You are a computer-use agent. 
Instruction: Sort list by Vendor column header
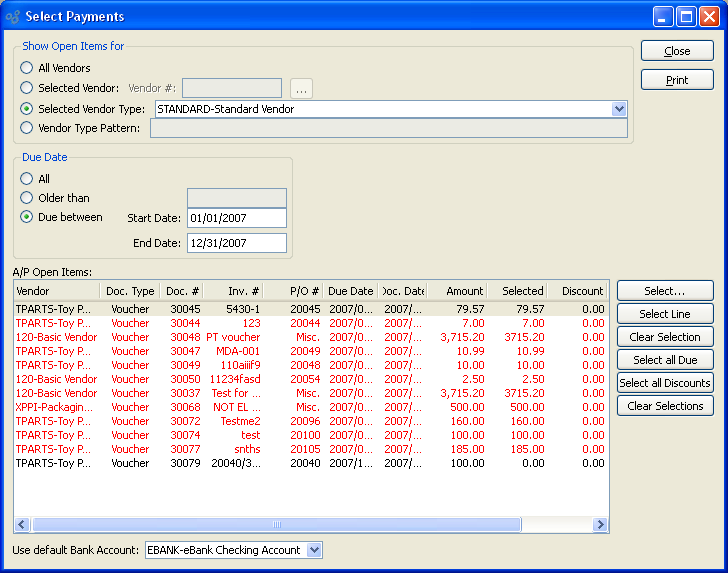55,291
